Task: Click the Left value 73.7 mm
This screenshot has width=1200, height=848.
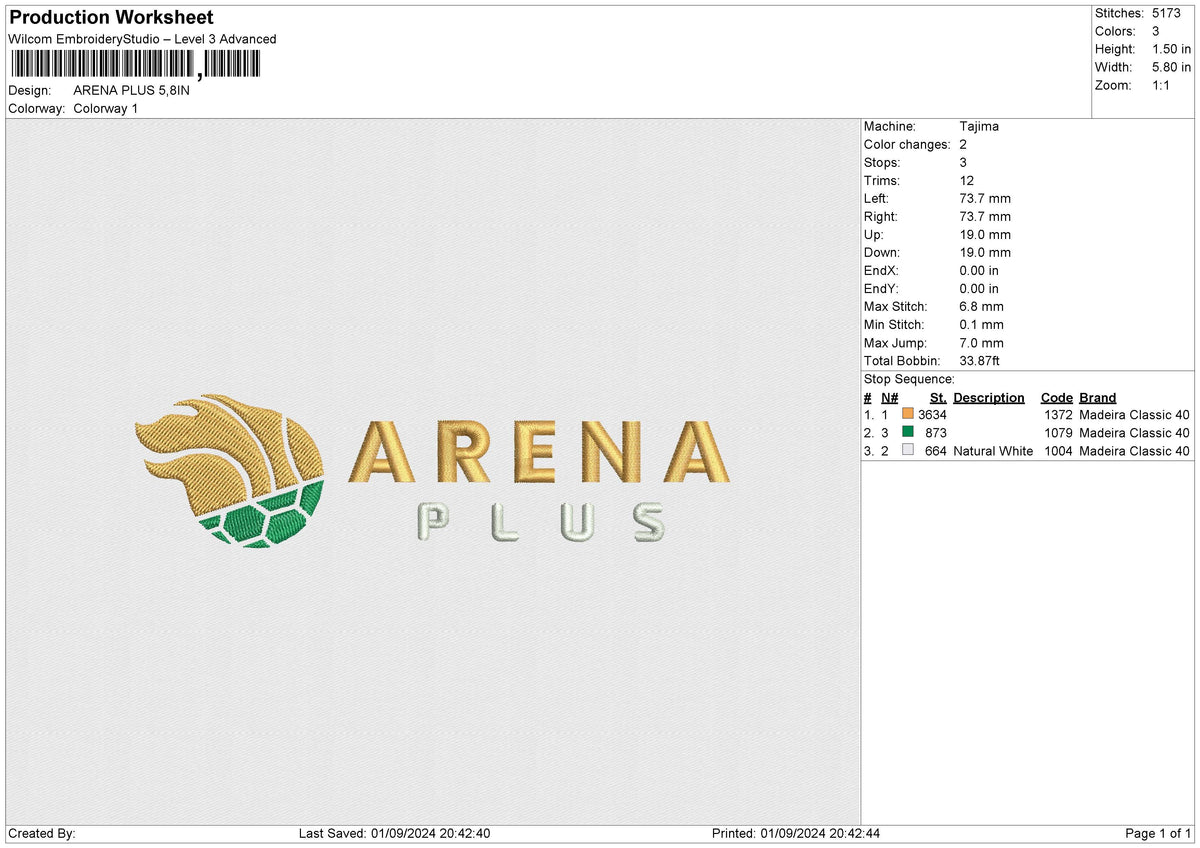Action: coord(985,198)
